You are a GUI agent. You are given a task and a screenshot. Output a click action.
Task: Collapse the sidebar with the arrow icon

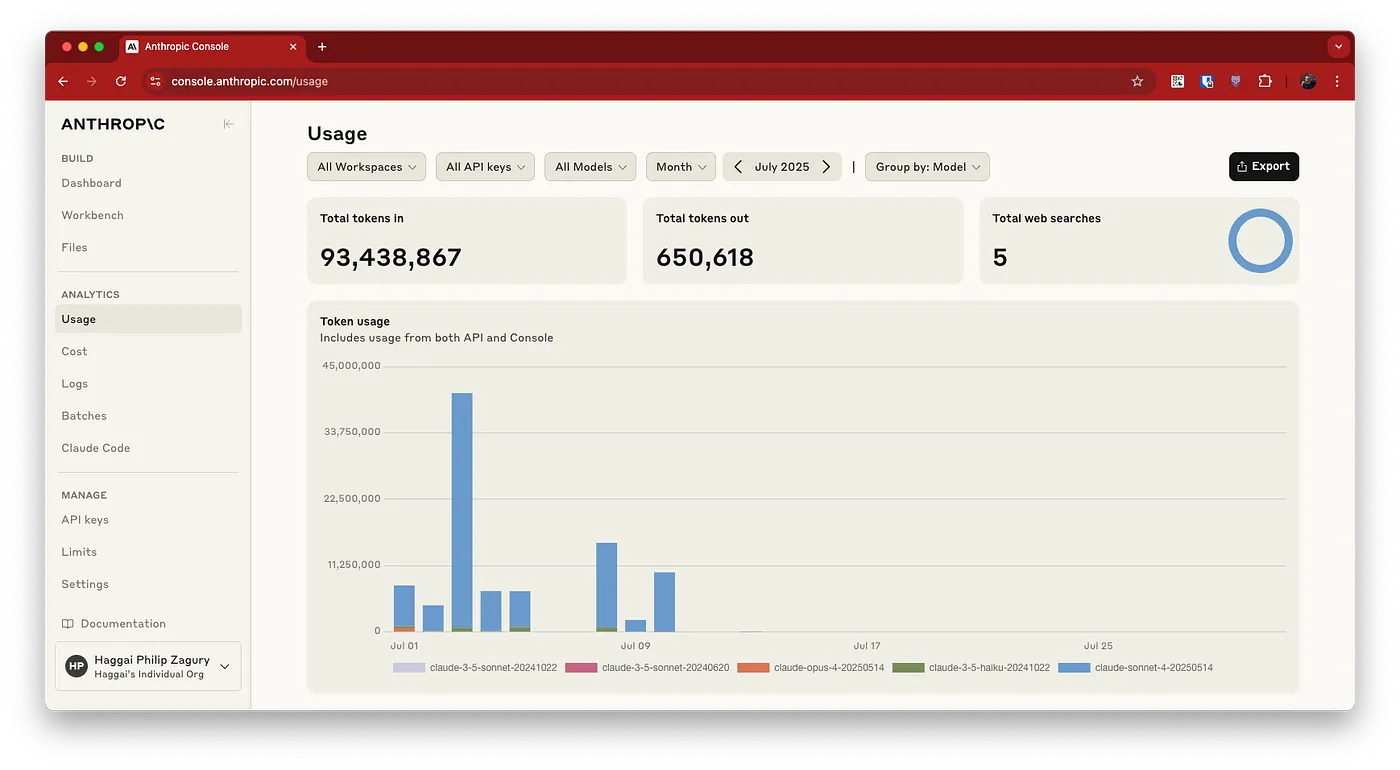click(x=228, y=124)
